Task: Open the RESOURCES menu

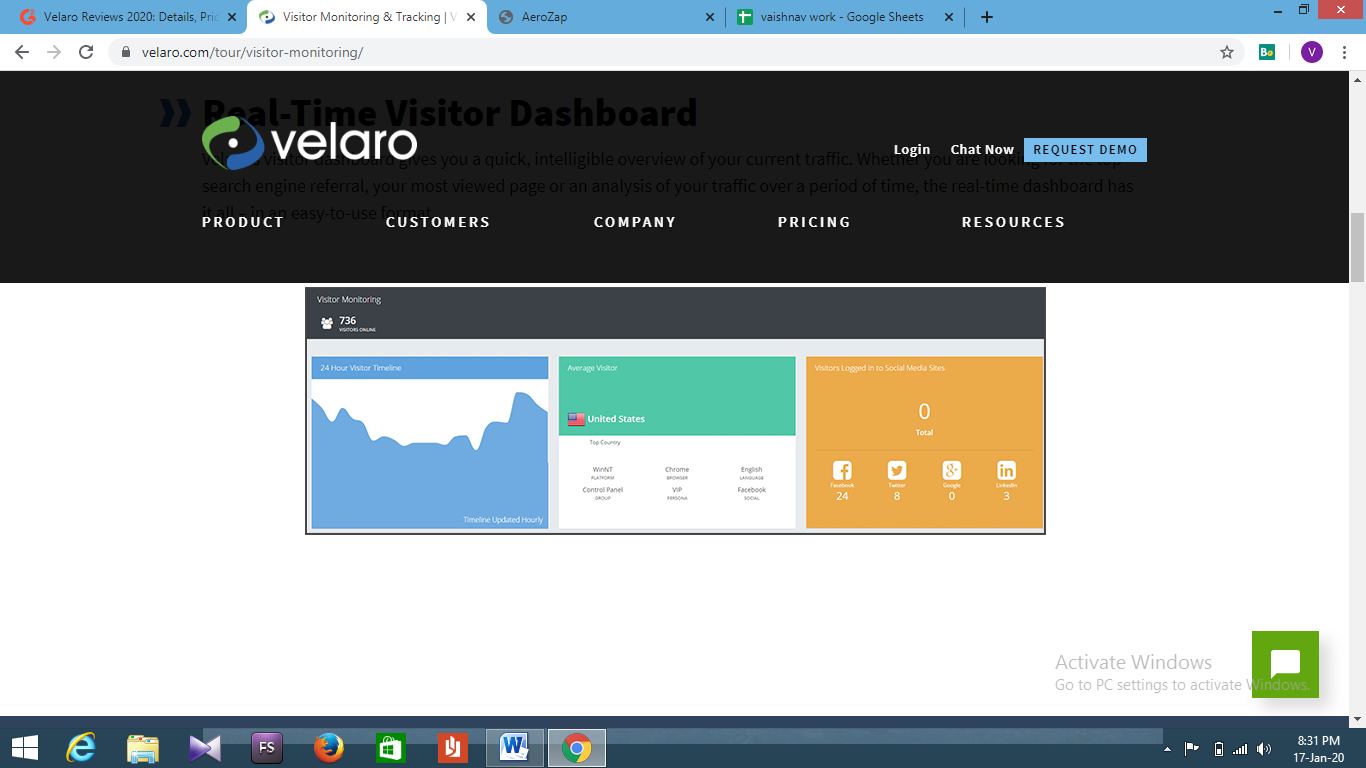Action: point(1013,222)
